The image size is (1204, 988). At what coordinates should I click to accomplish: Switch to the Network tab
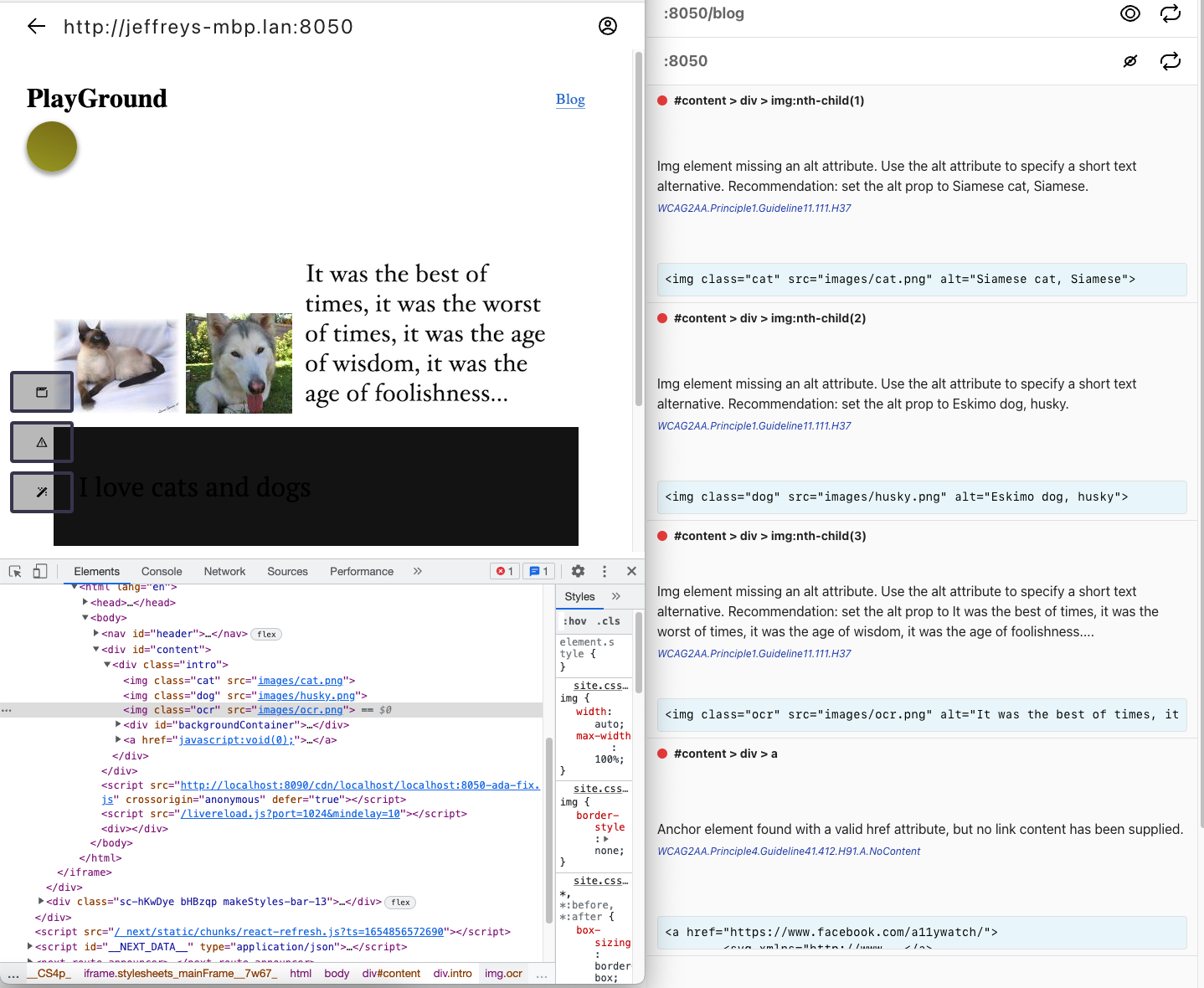coord(224,570)
